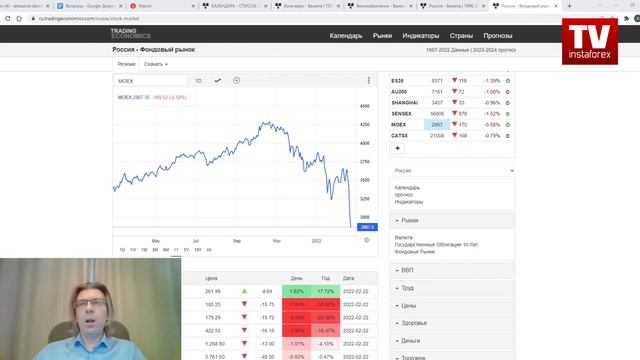Click the MOEX value 2867 cell
Viewport: 640px width, 360px height.
coord(437,125)
